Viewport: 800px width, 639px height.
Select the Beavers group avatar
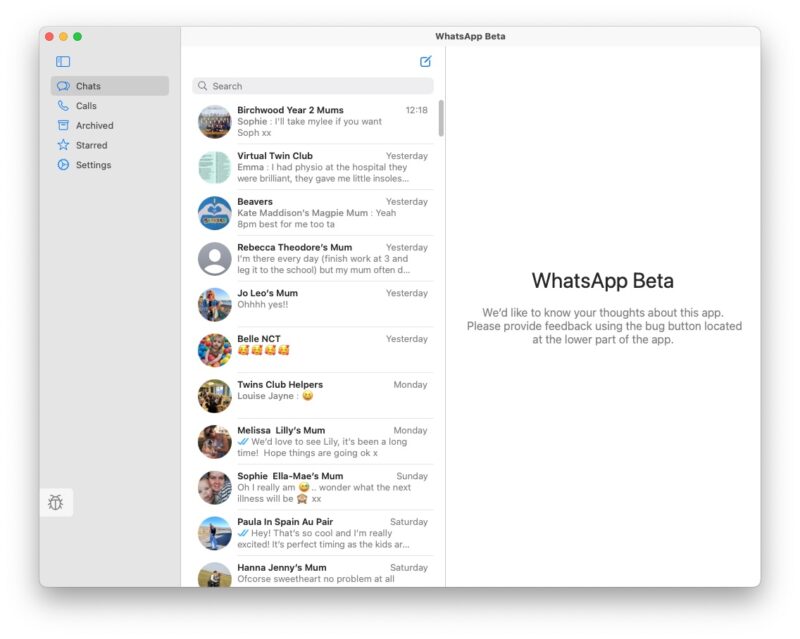point(214,213)
